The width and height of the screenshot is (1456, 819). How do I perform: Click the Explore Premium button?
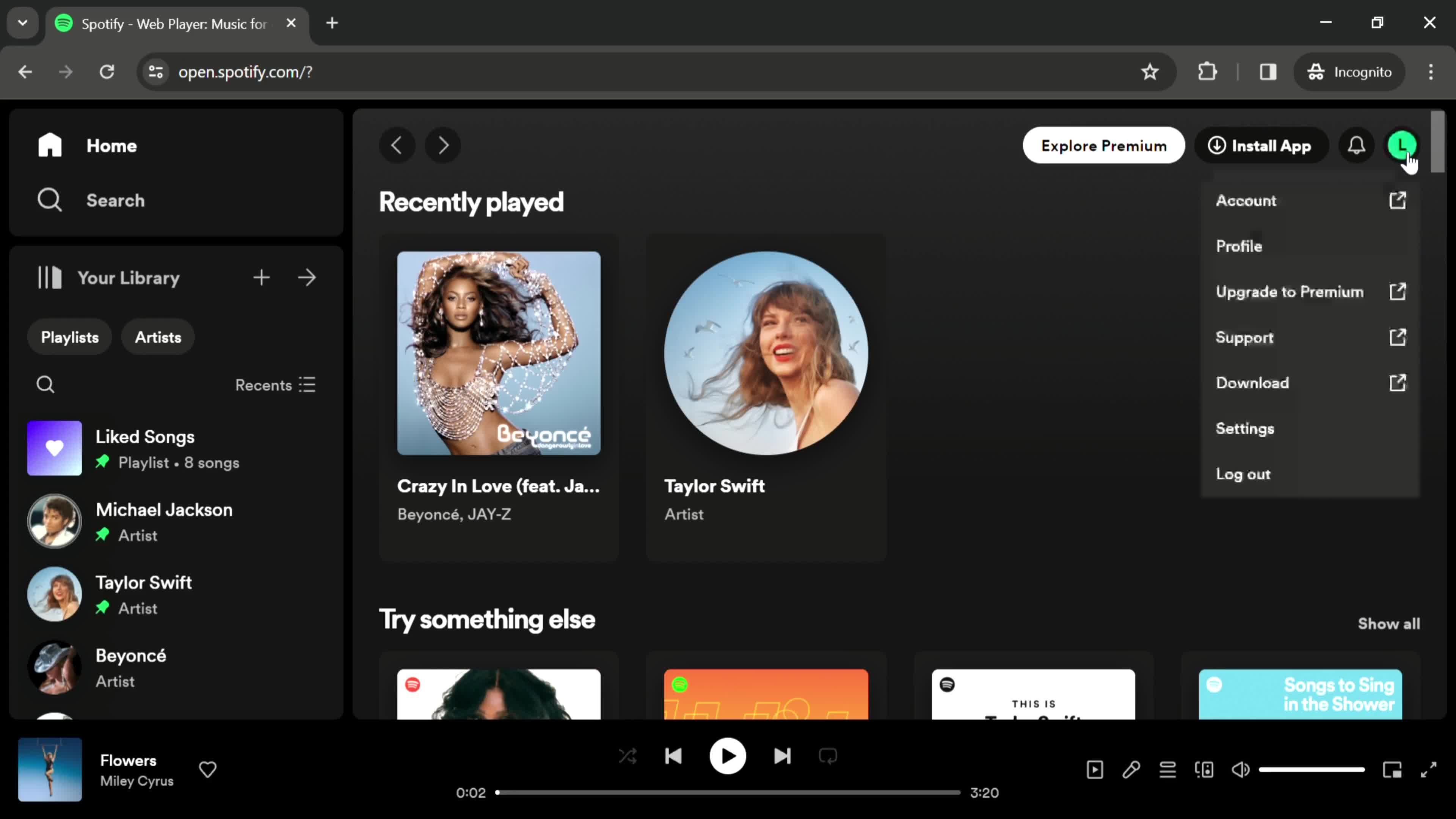[1103, 145]
